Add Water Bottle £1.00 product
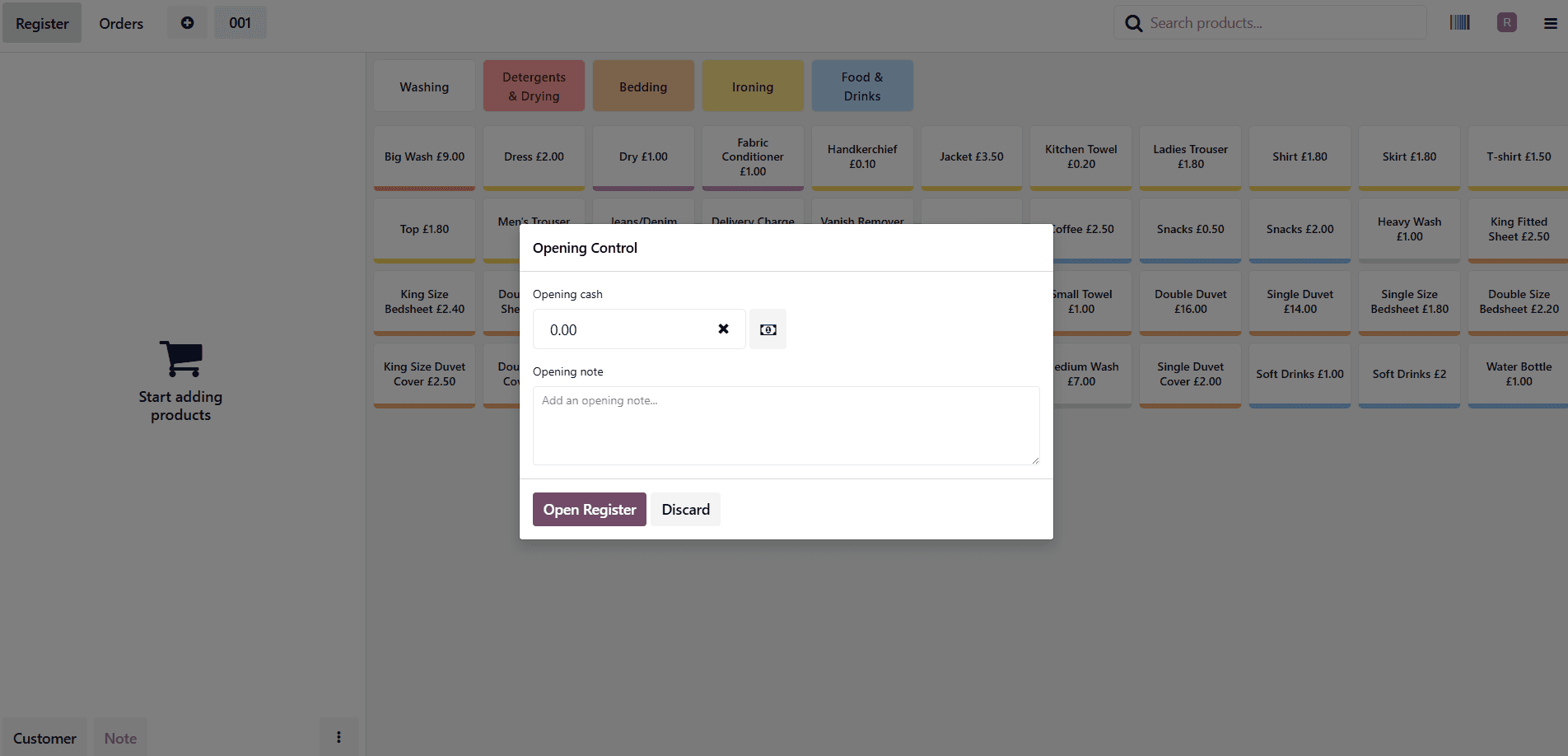1568x756 pixels. point(1519,375)
